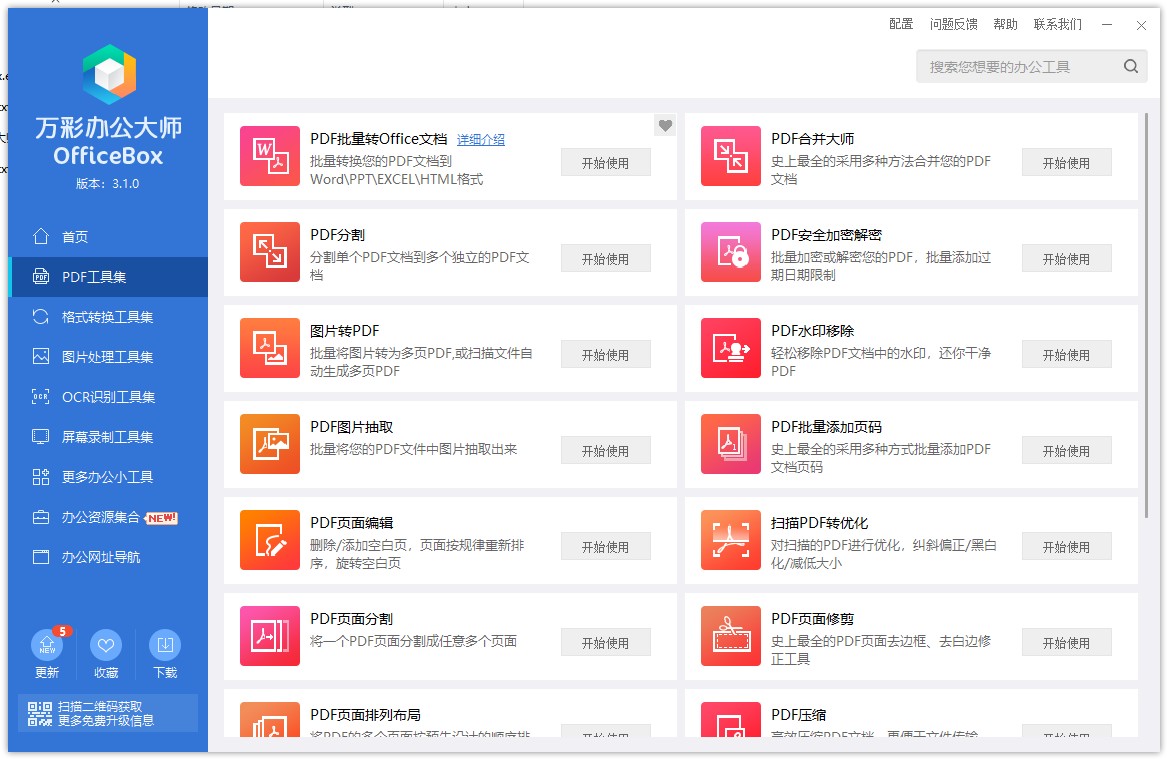Click the 搜索您想要的办公工具 search field
The image size is (1168, 760).
click(1032, 66)
